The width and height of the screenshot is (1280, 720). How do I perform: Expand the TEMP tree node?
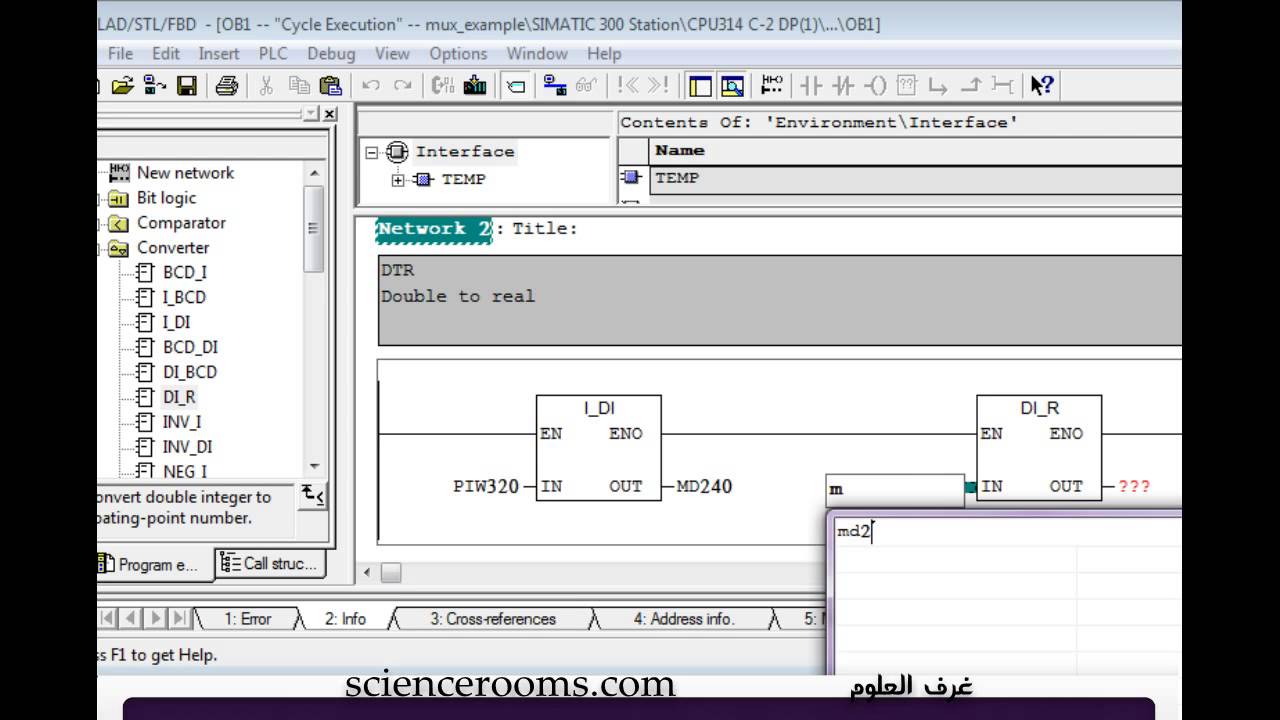[398, 180]
